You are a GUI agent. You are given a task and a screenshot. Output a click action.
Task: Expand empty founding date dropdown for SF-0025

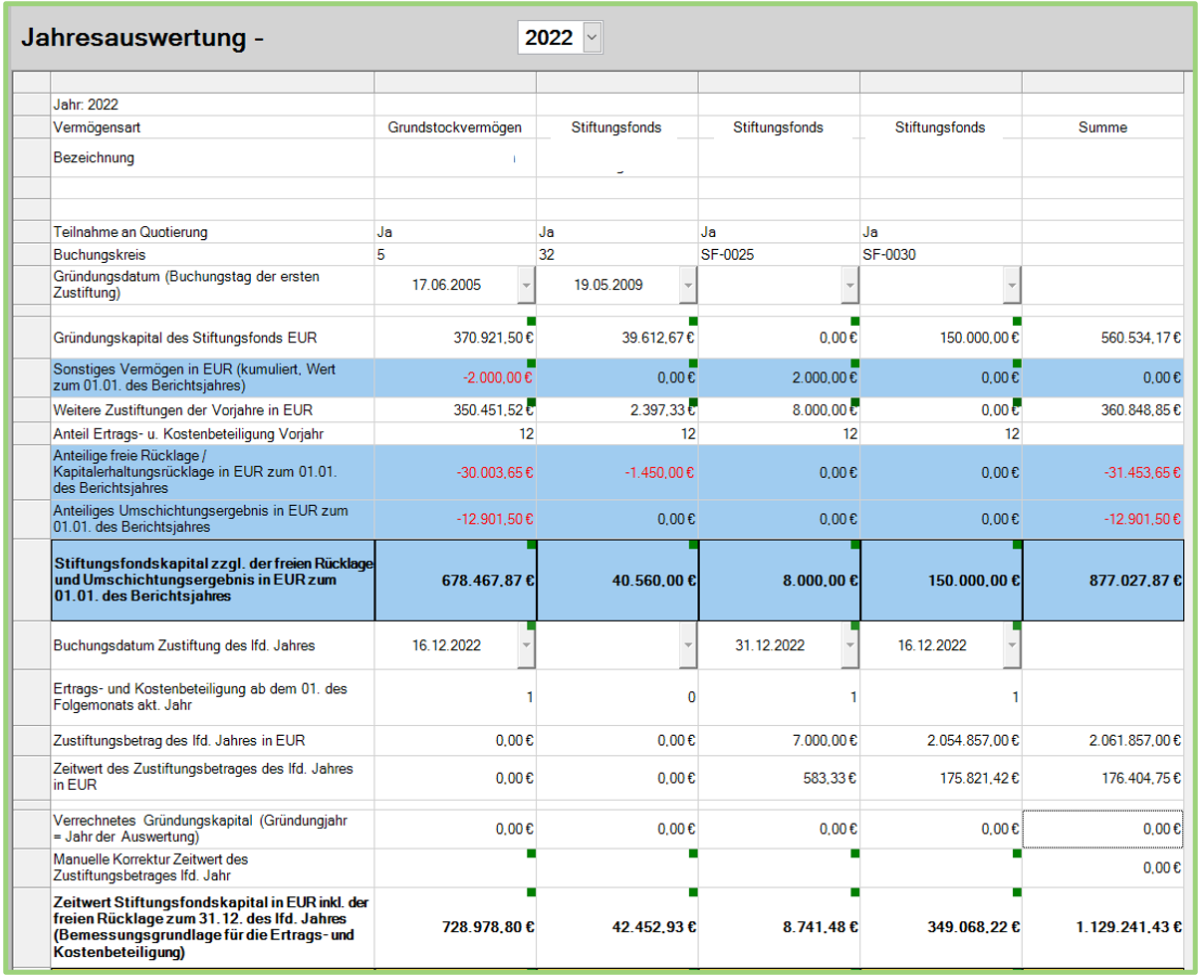(x=850, y=285)
